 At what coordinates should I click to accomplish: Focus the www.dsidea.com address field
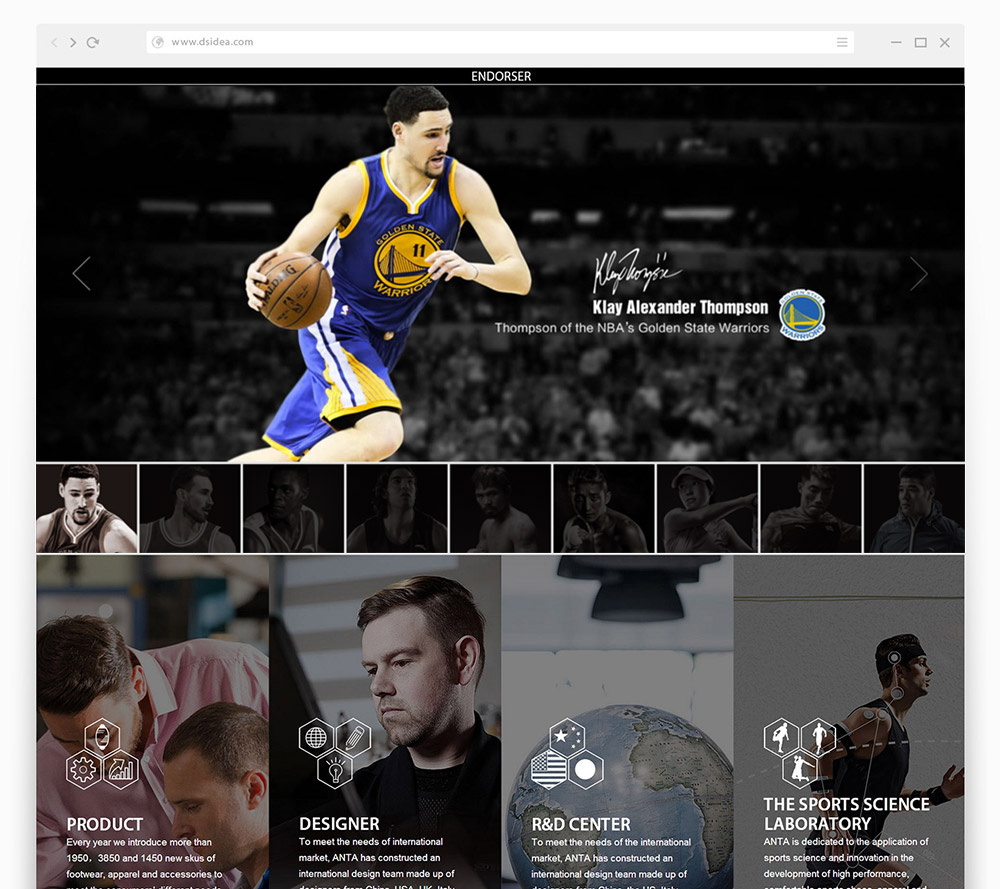(500, 42)
